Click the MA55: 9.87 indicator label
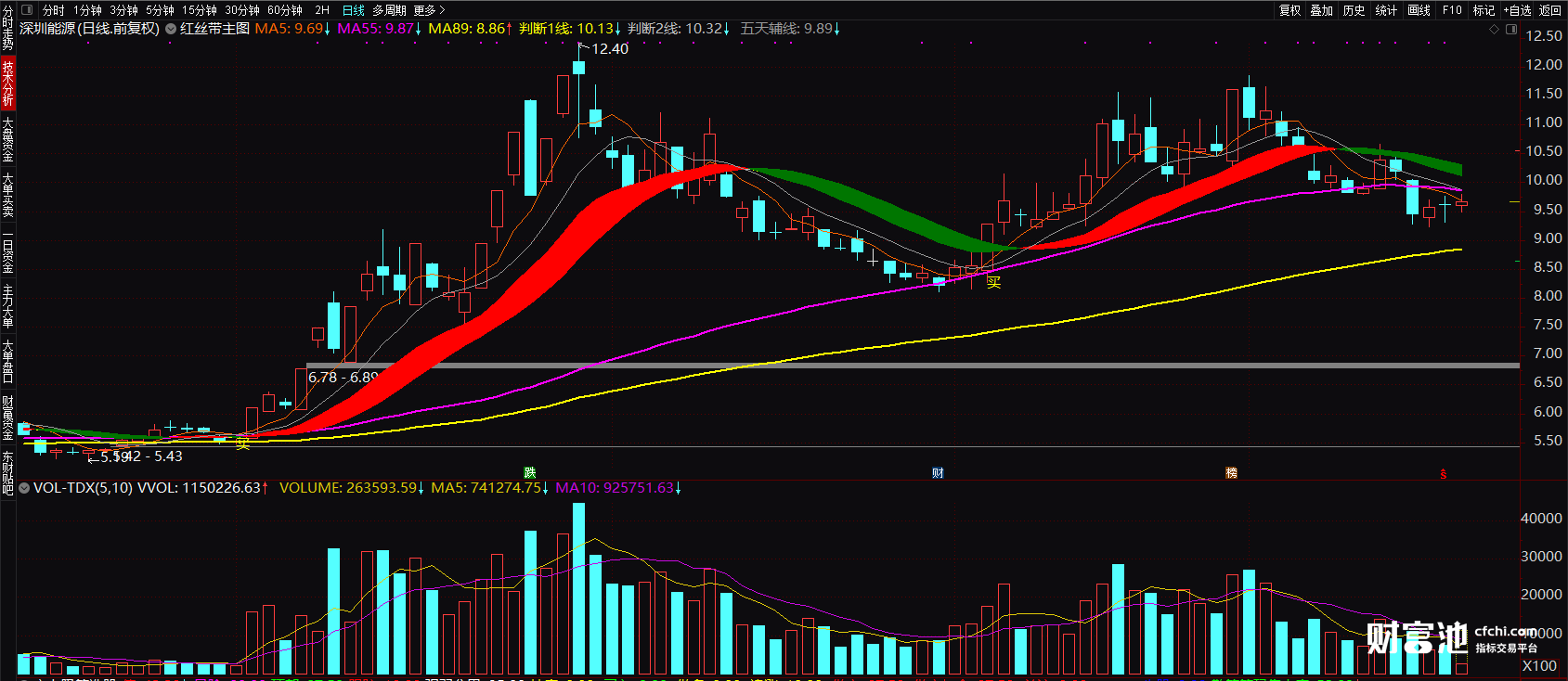 pyautogui.click(x=379, y=29)
